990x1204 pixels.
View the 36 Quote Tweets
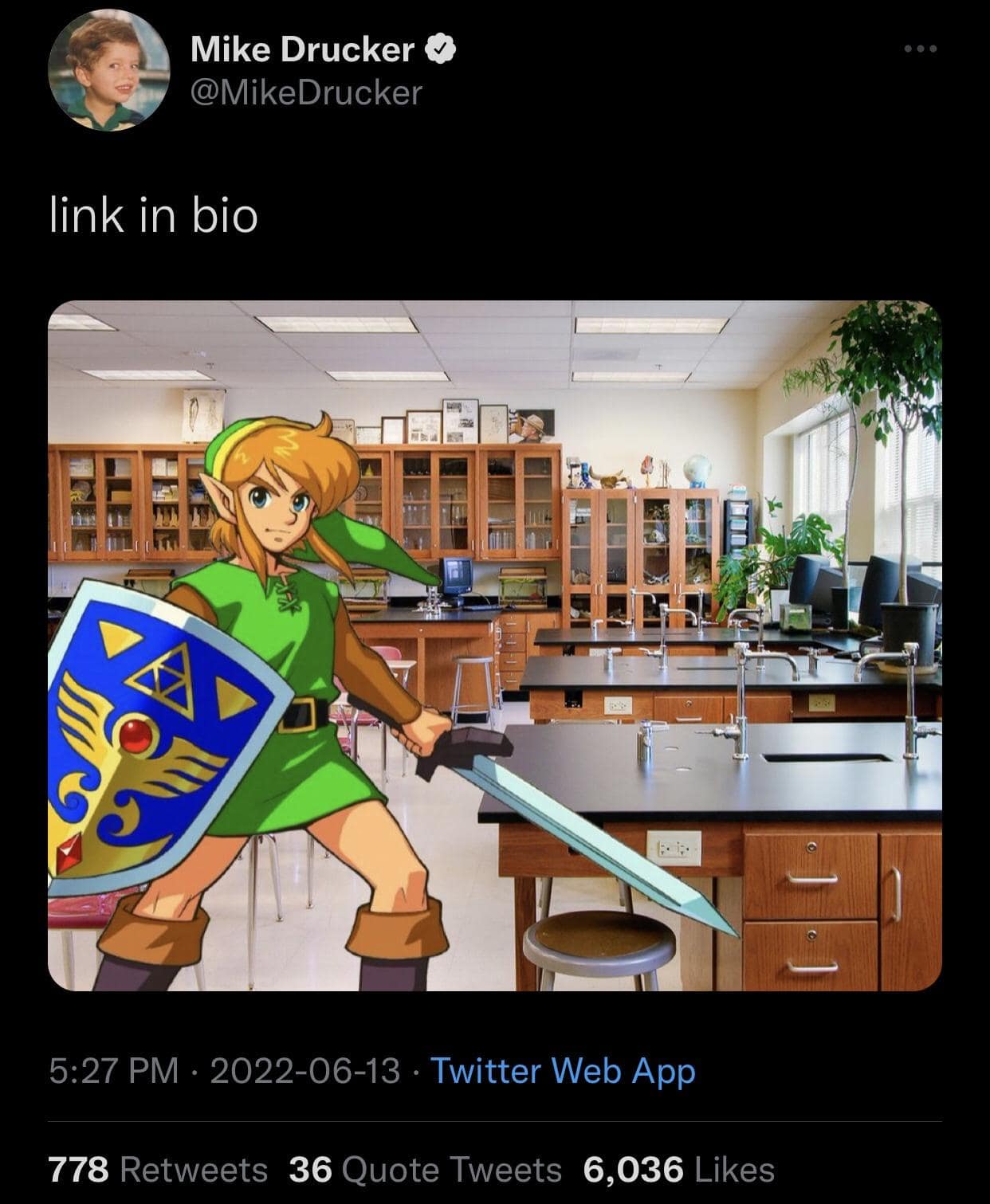tap(425, 1170)
